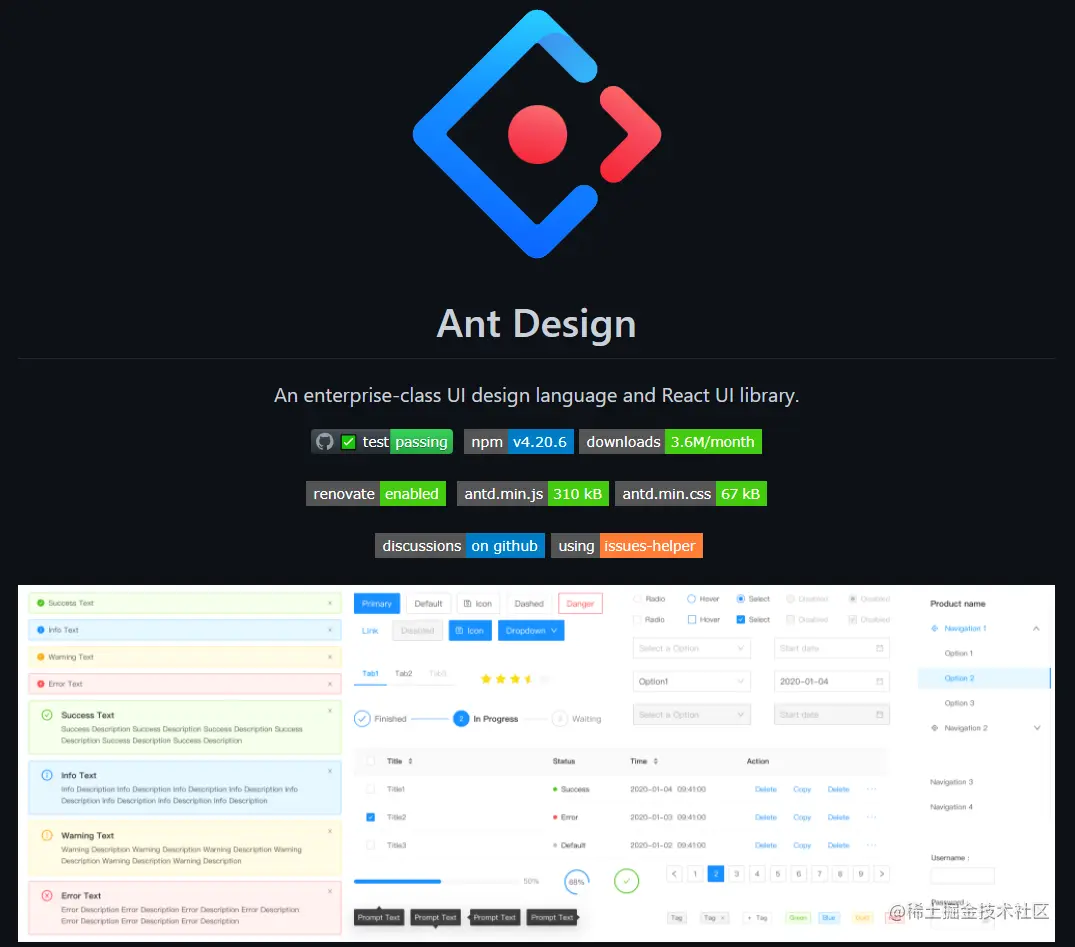The image size is (1075, 947).
Task: Close the one-line Error Text alert
Action: (x=330, y=684)
